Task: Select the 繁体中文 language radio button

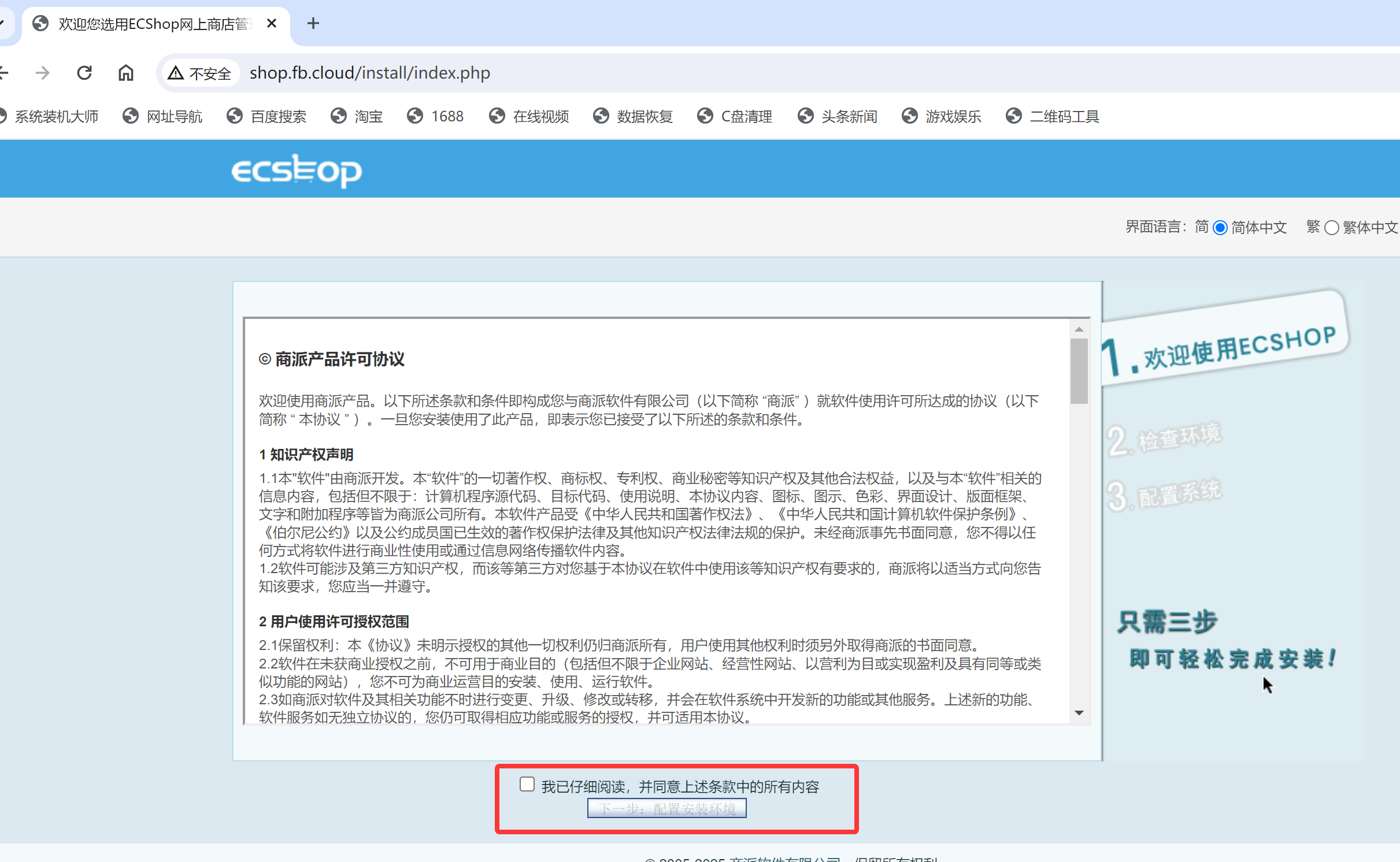Action: pyautogui.click(x=1331, y=228)
